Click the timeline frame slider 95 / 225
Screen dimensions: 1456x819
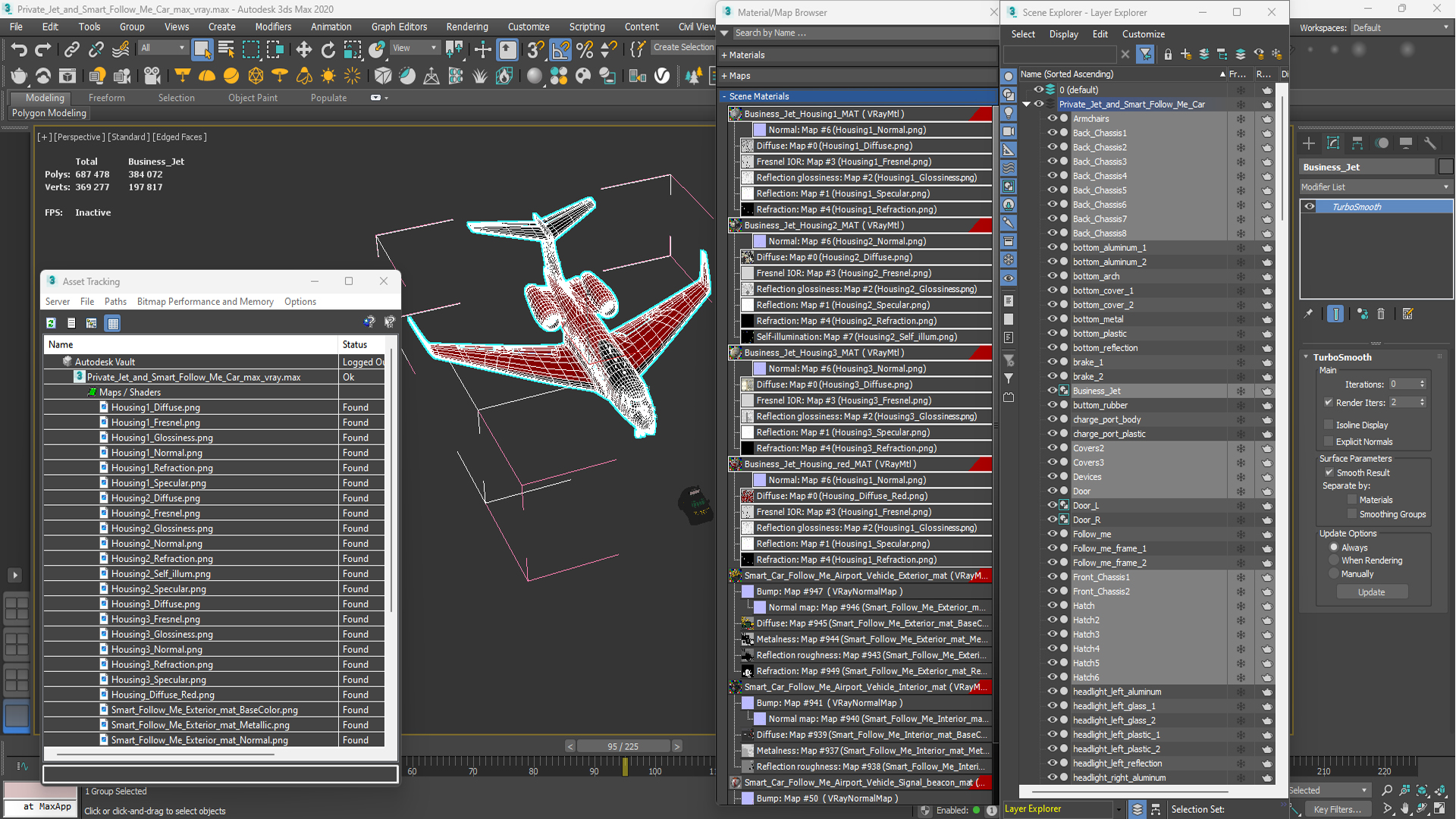tap(623, 746)
